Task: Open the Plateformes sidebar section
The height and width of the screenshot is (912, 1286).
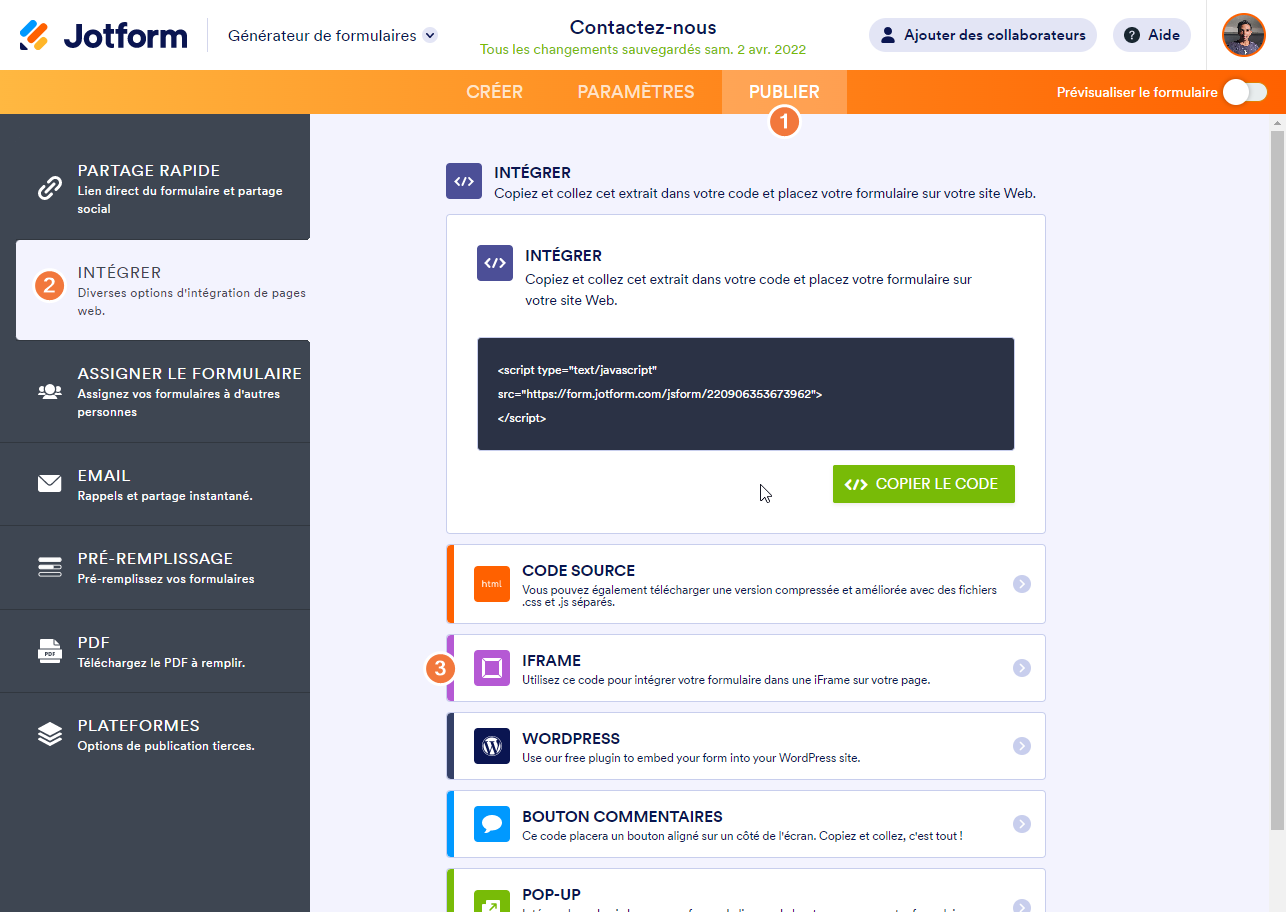Action: [155, 734]
